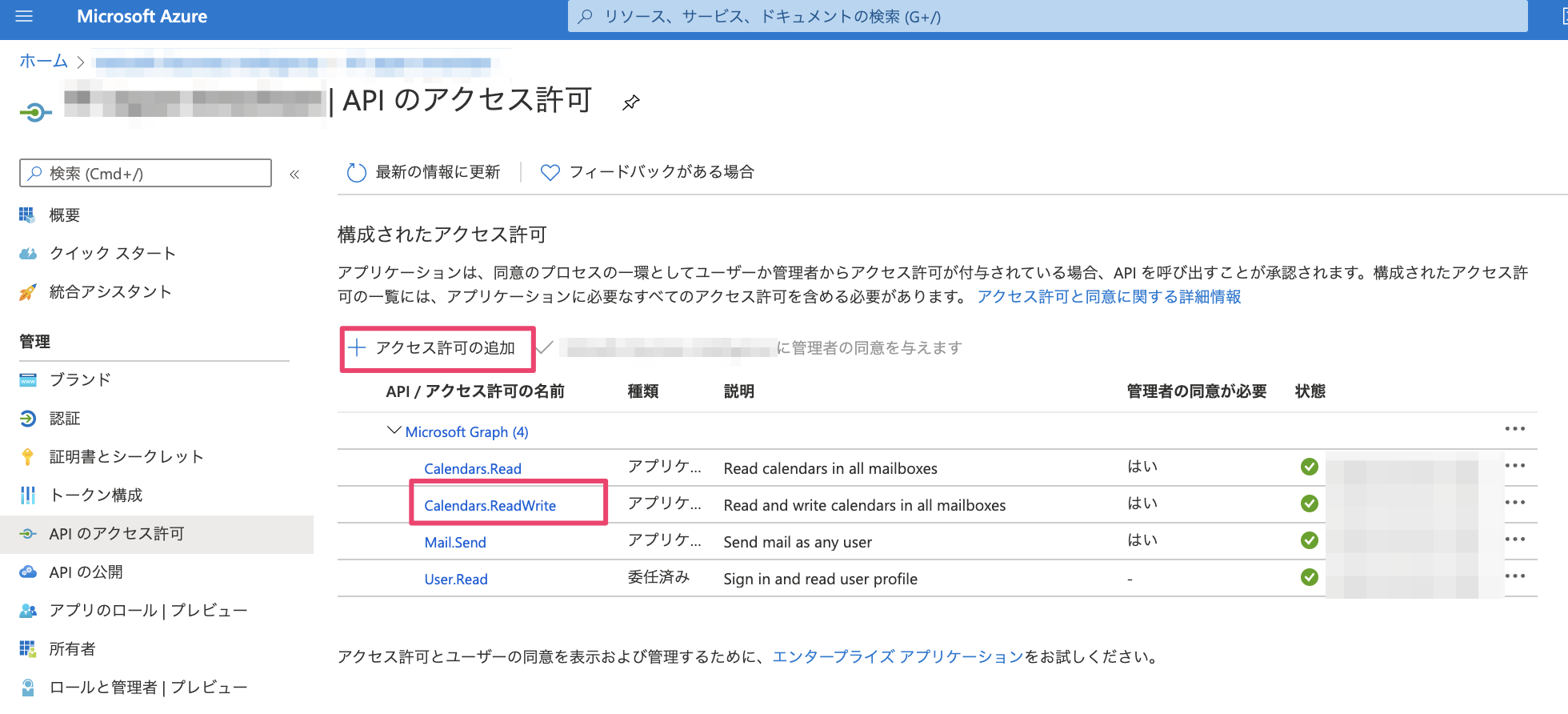Click the feedback heart icon
Screen dimensions: 1568x714
pyautogui.click(x=550, y=172)
